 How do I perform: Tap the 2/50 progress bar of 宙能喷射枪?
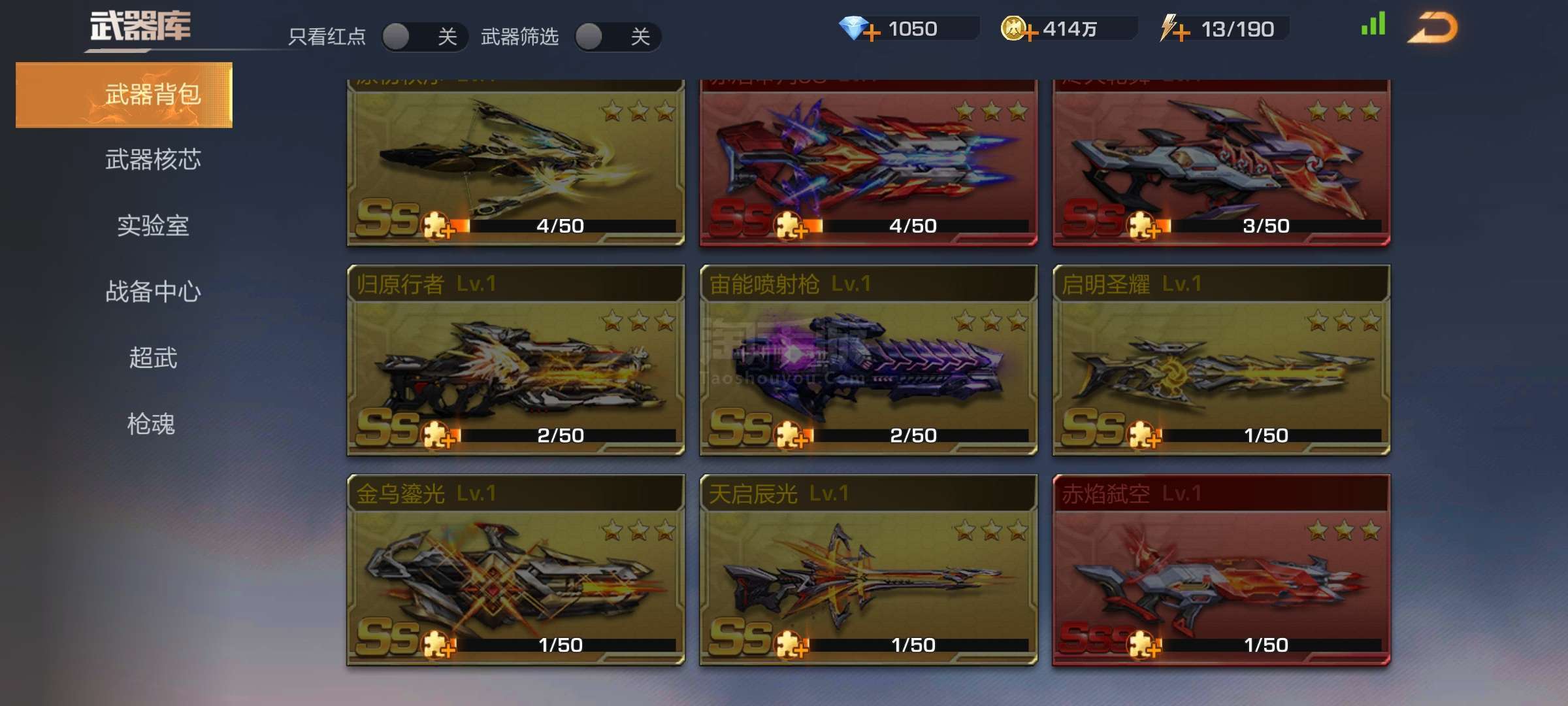(x=913, y=435)
